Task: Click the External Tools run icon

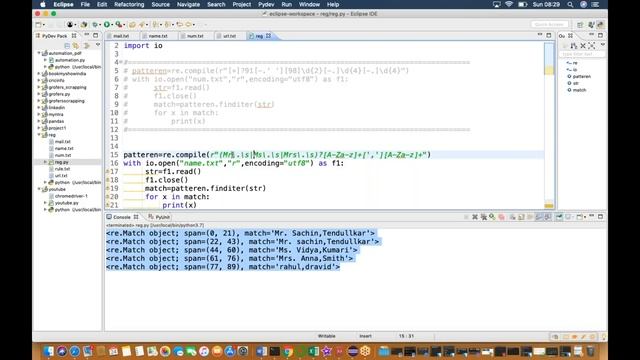Action: coord(118,24)
